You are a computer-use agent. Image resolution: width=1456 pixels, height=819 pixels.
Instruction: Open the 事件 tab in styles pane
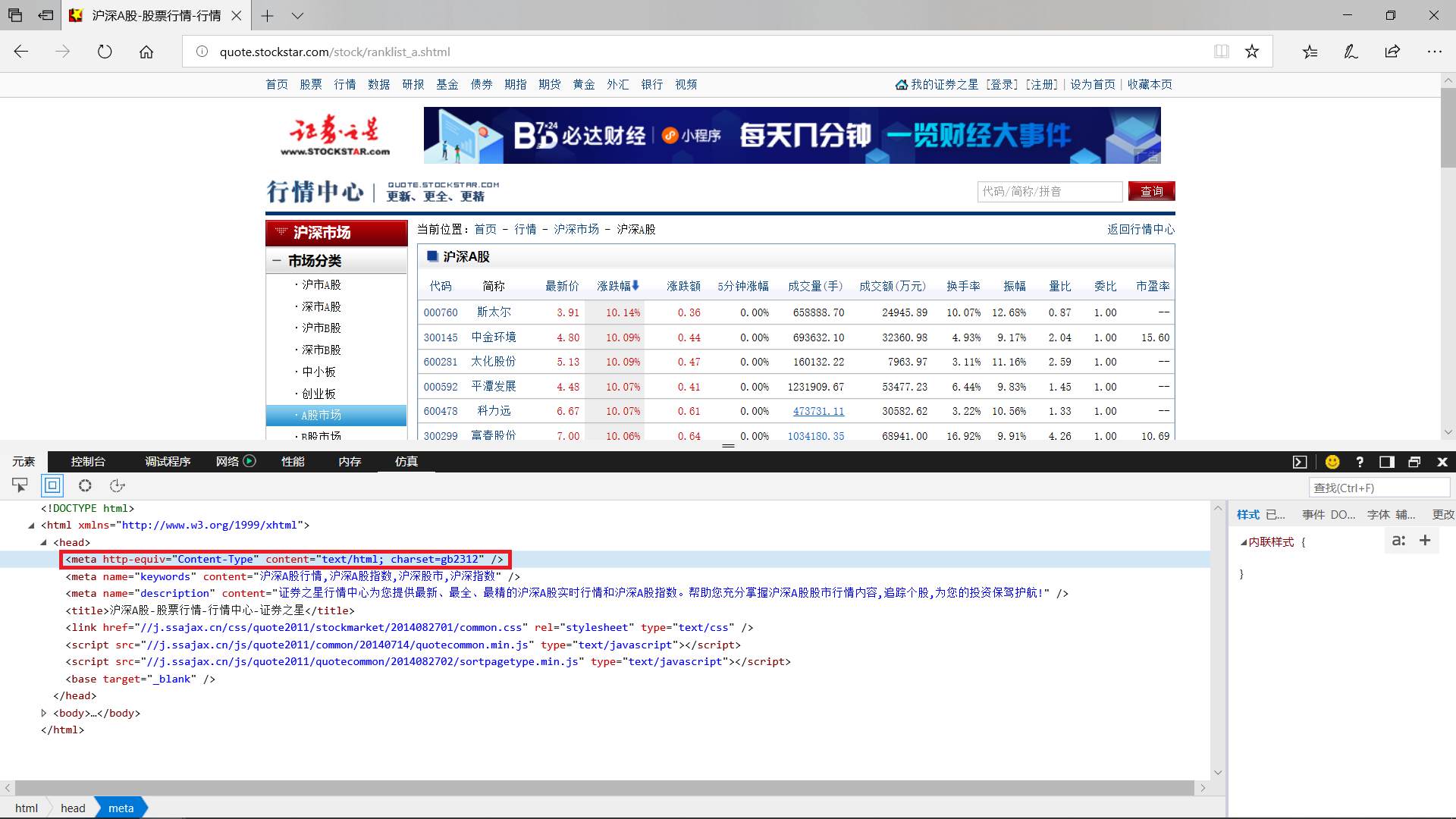(x=1313, y=514)
